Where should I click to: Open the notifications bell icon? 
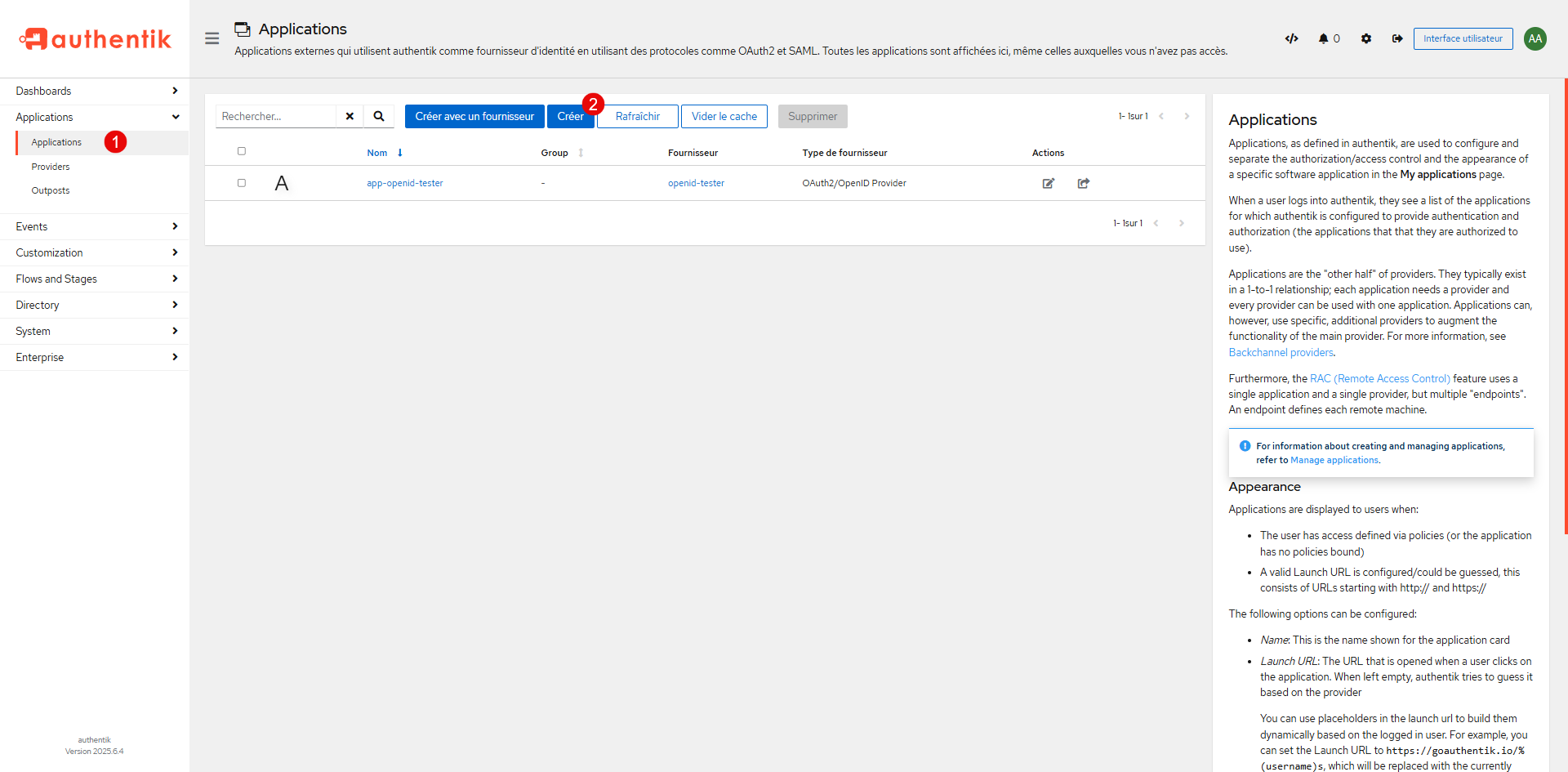point(1323,38)
